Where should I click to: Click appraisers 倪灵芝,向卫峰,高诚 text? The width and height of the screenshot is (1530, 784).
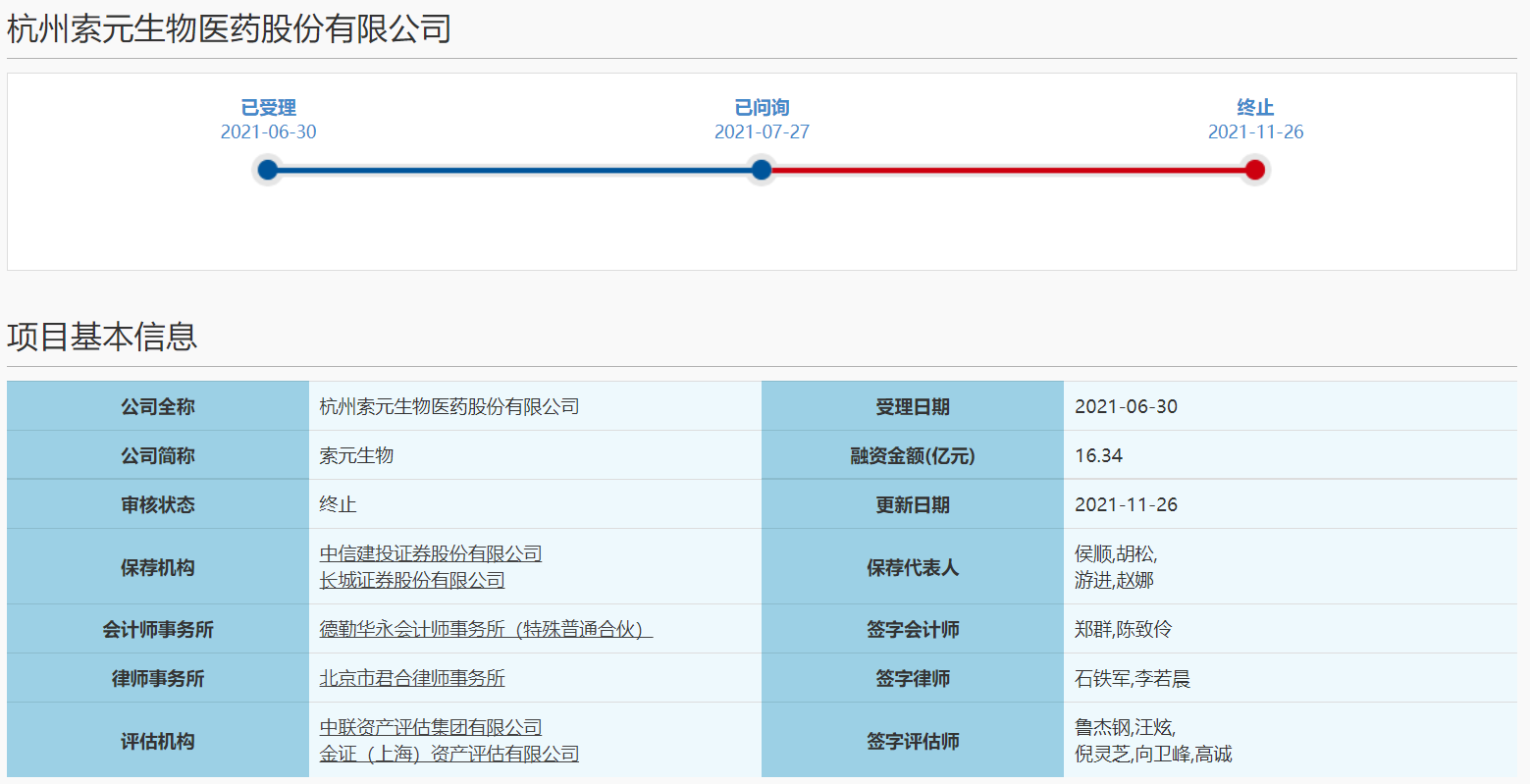tap(1154, 754)
